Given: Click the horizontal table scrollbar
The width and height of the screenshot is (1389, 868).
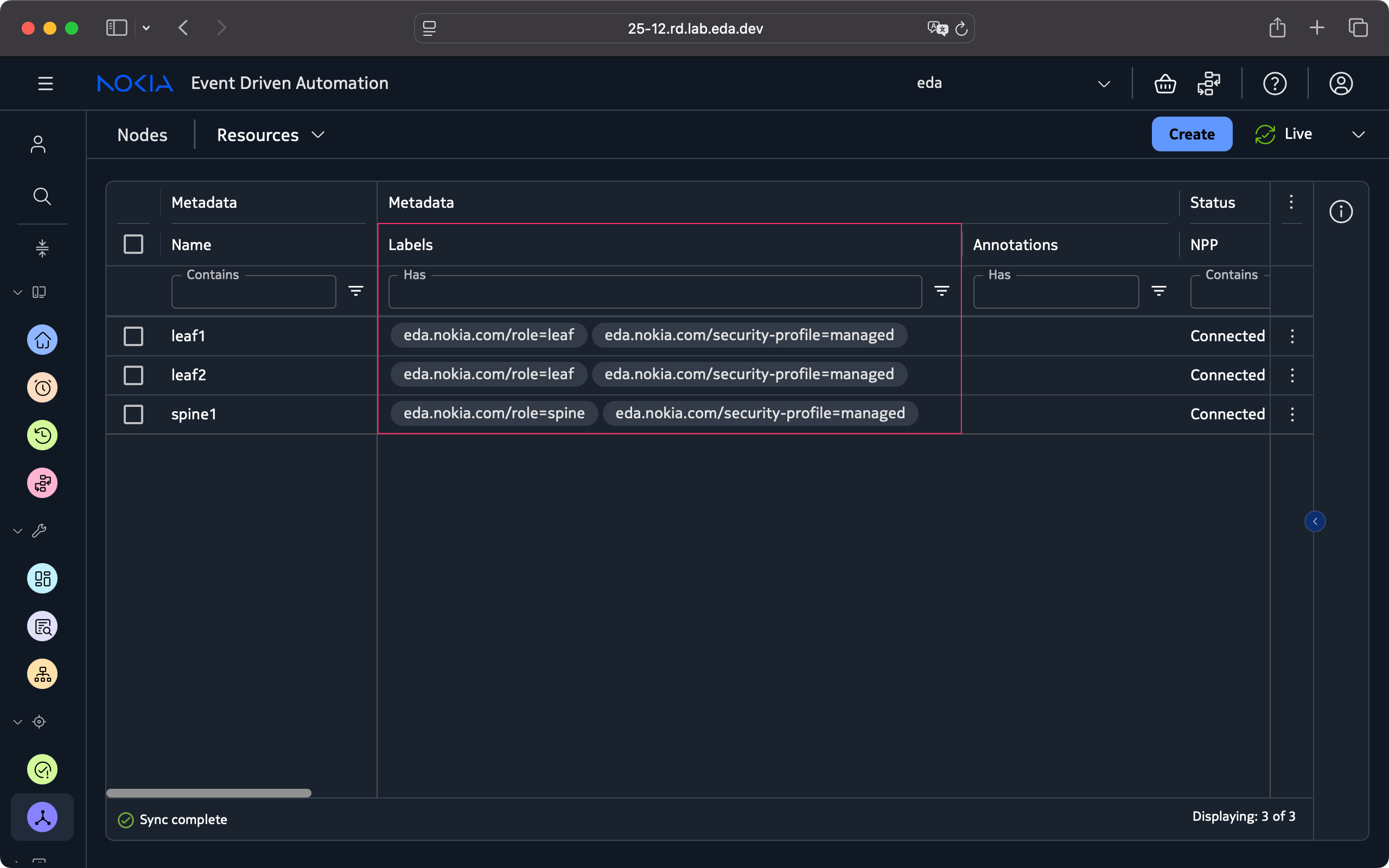Looking at the screenshot, I should coord(208,793).
